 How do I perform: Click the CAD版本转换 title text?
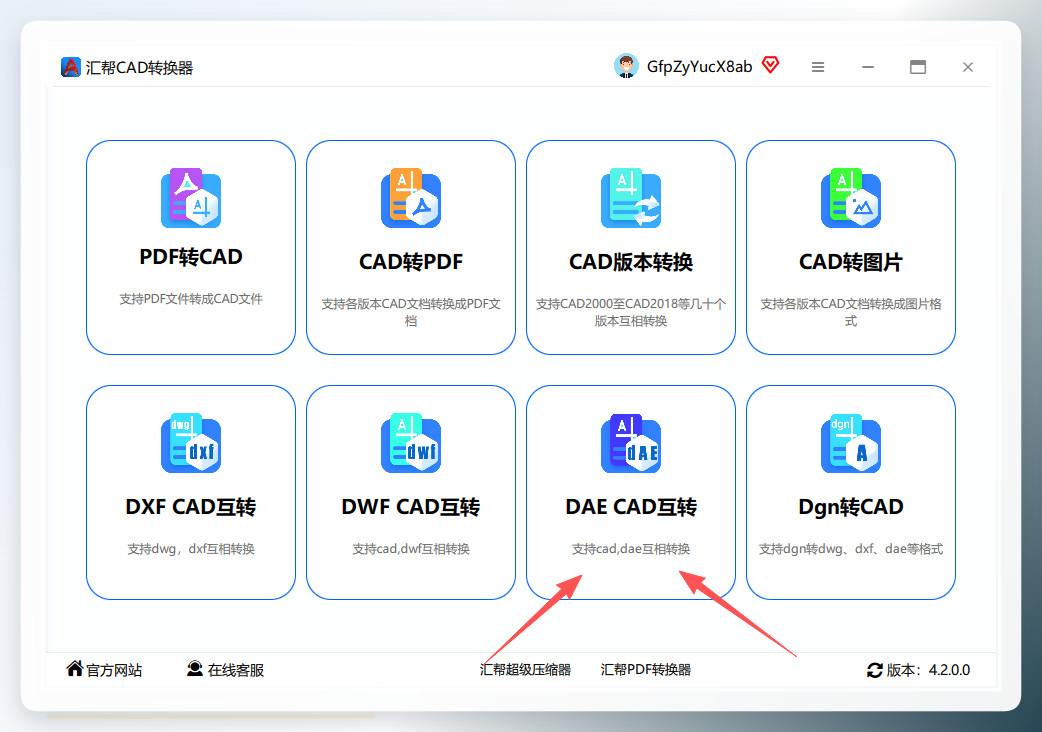[631, 262]
